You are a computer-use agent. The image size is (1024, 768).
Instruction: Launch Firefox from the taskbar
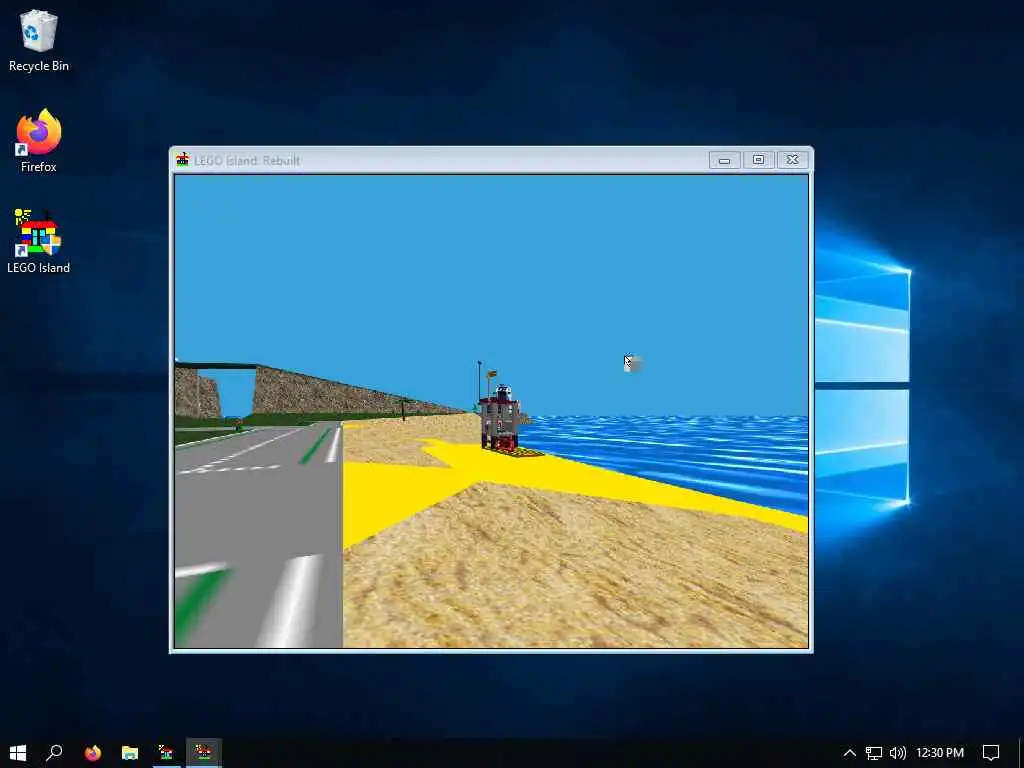coord(93,752)
